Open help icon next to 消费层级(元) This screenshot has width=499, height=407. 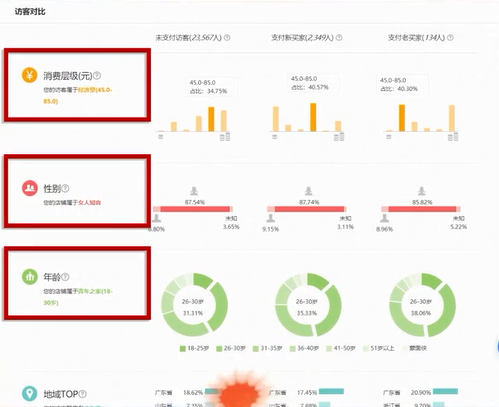click(97, 76)
